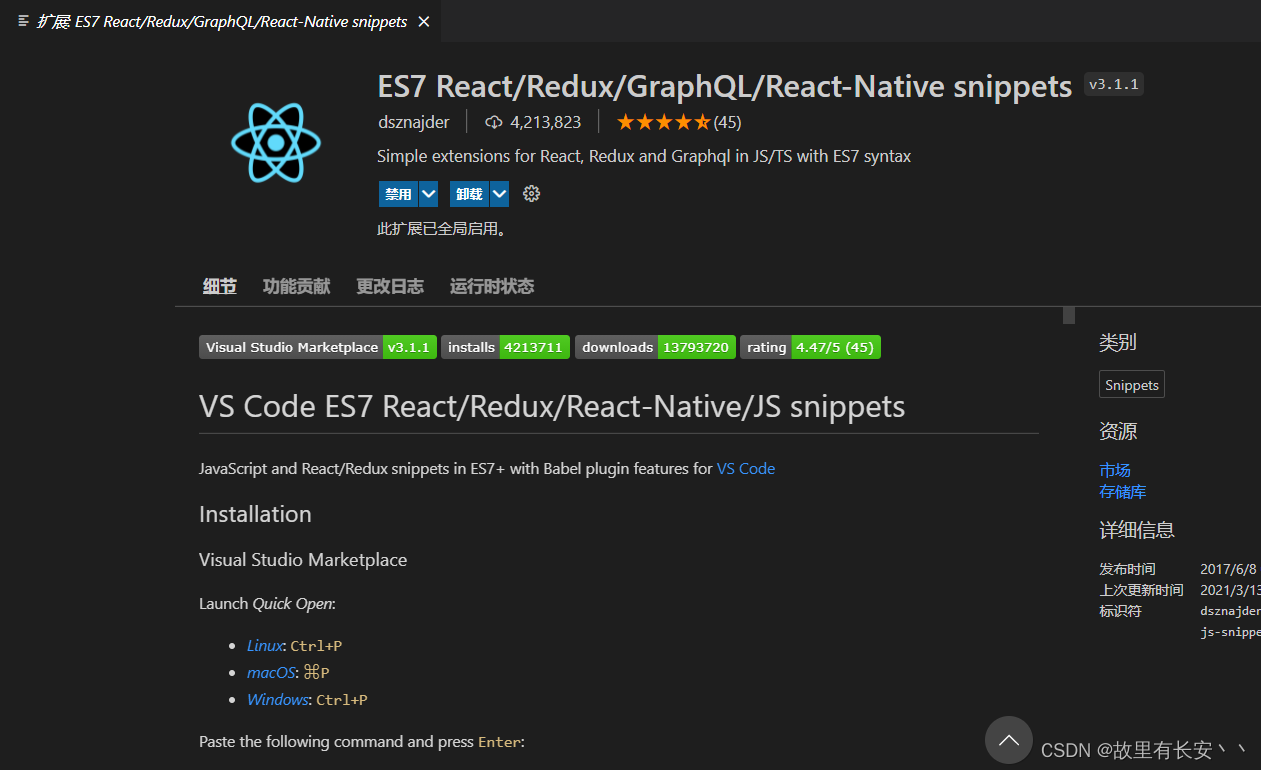The width and height of the screenshot is (1261, 770).
Task: Click the rating 4.47/5 badge
Action: (810, 347)
